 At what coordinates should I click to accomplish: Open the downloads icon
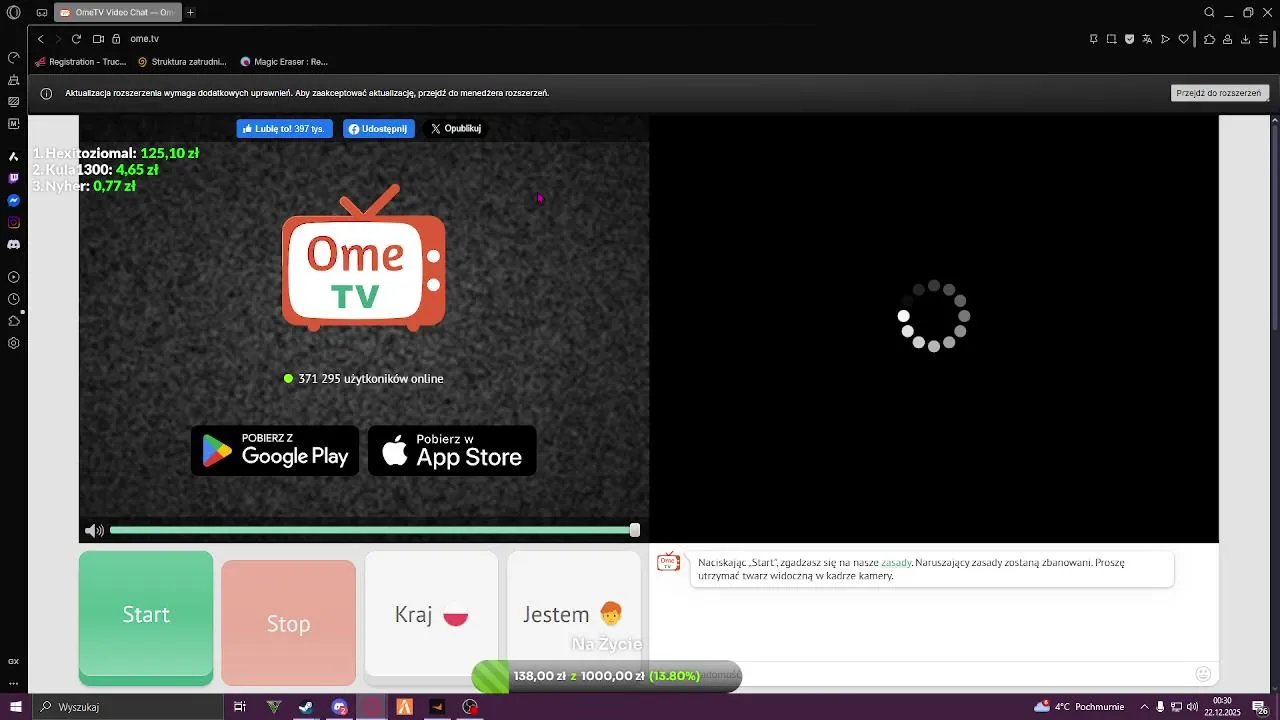[x=1246, y=39]
